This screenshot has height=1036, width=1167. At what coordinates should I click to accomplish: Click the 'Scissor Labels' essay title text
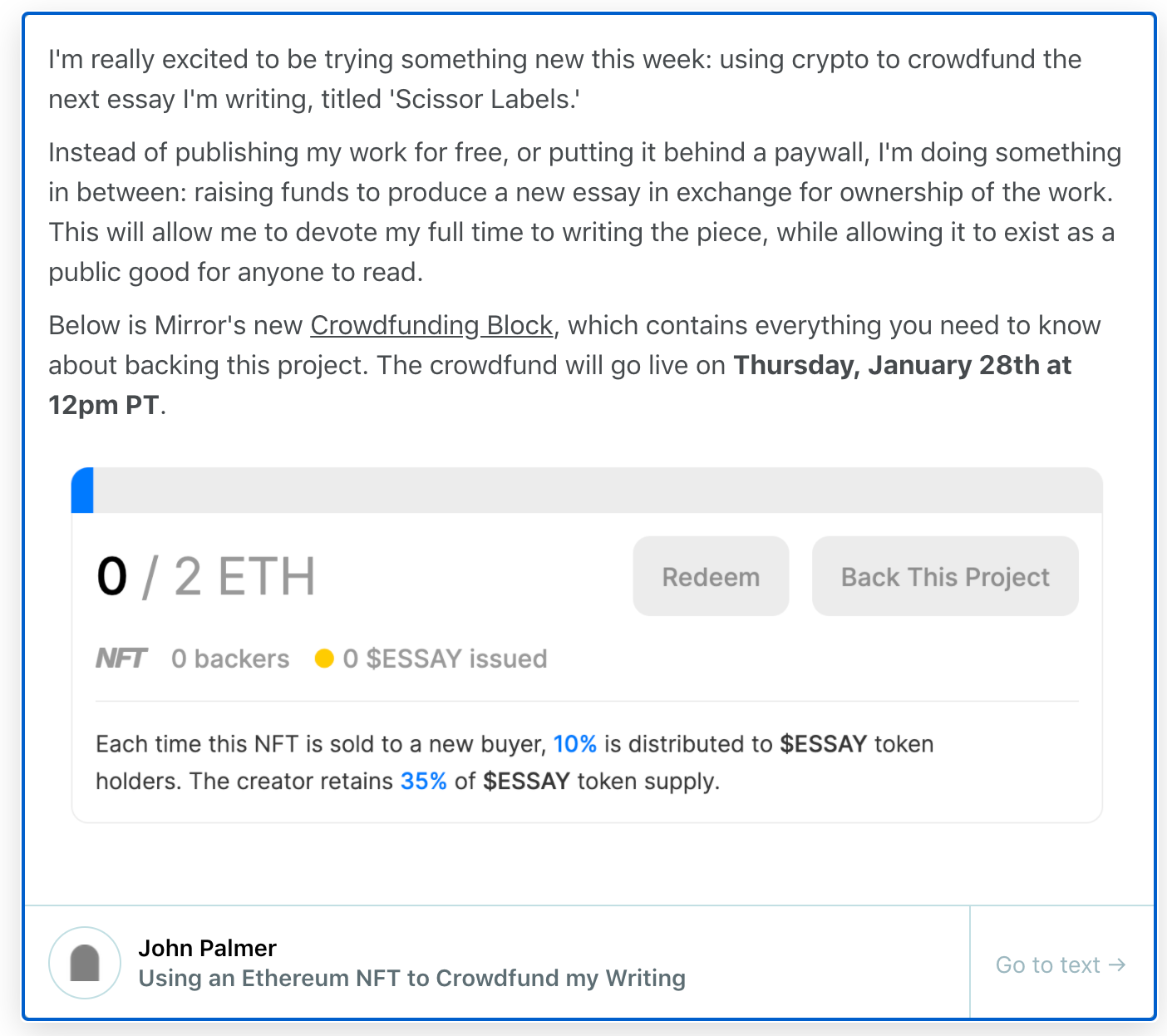coord(485,99)
